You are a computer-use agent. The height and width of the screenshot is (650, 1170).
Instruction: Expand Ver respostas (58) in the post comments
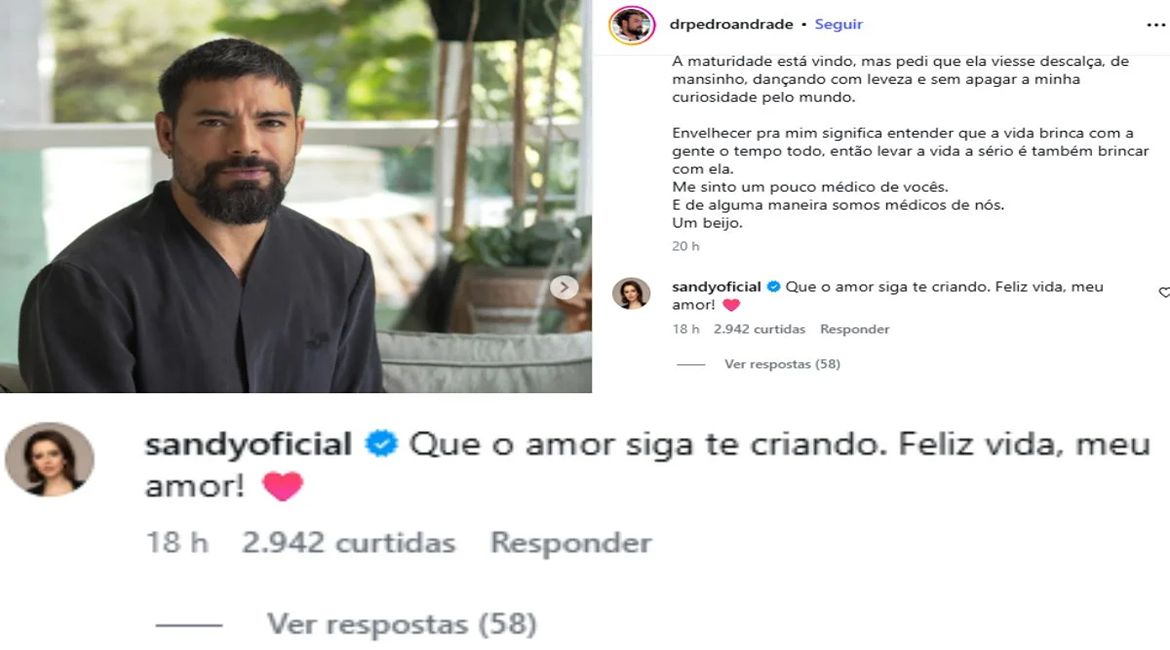click(782, 364)
